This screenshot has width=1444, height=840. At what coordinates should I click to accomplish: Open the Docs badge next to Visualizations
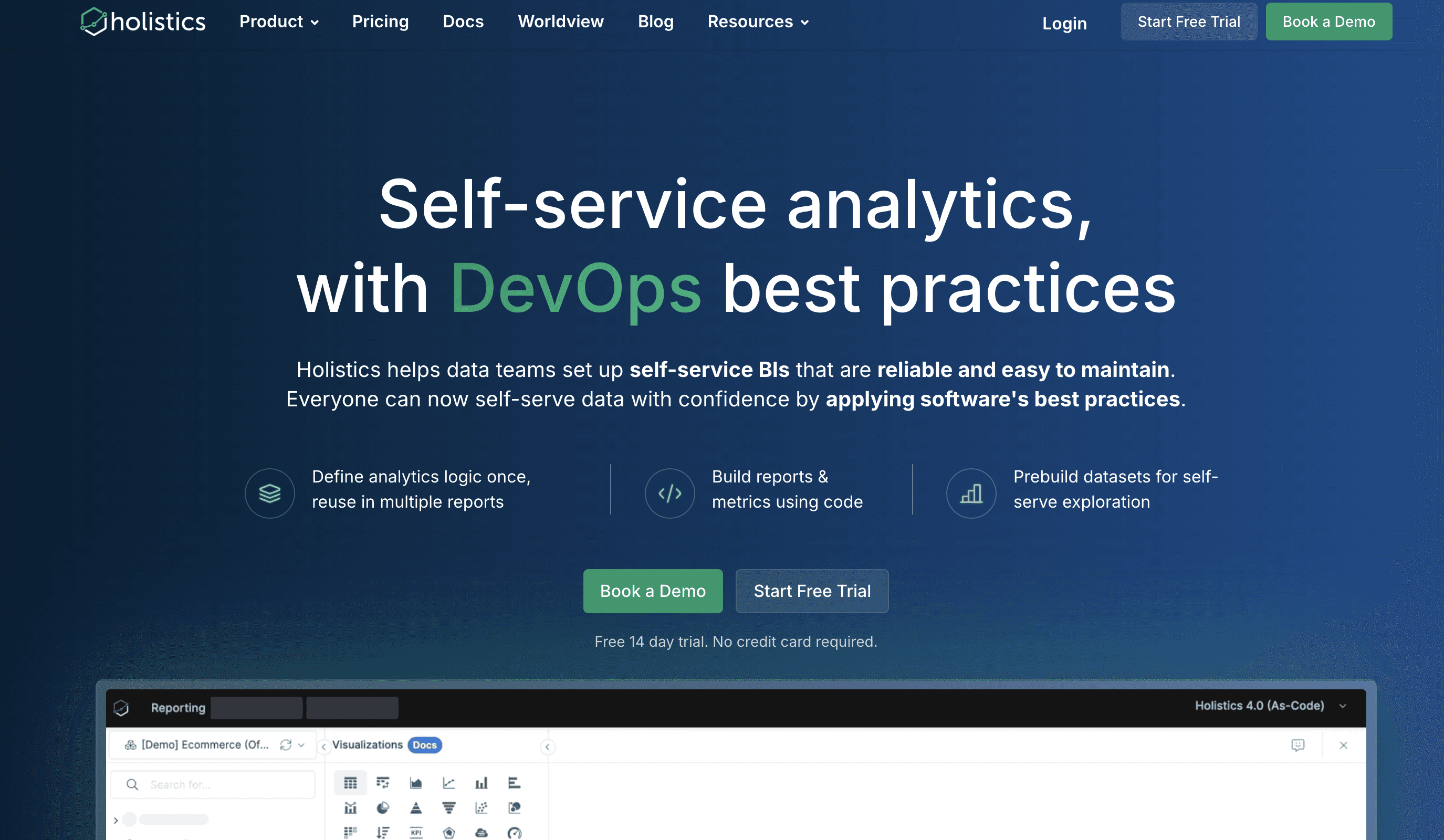point(424,745)
